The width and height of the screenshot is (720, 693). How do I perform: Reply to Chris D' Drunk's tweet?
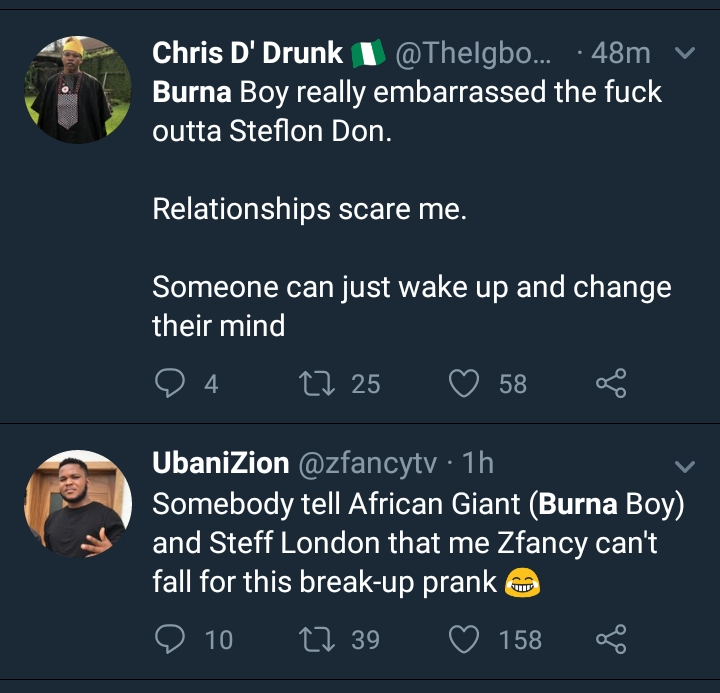coord(171,383)
